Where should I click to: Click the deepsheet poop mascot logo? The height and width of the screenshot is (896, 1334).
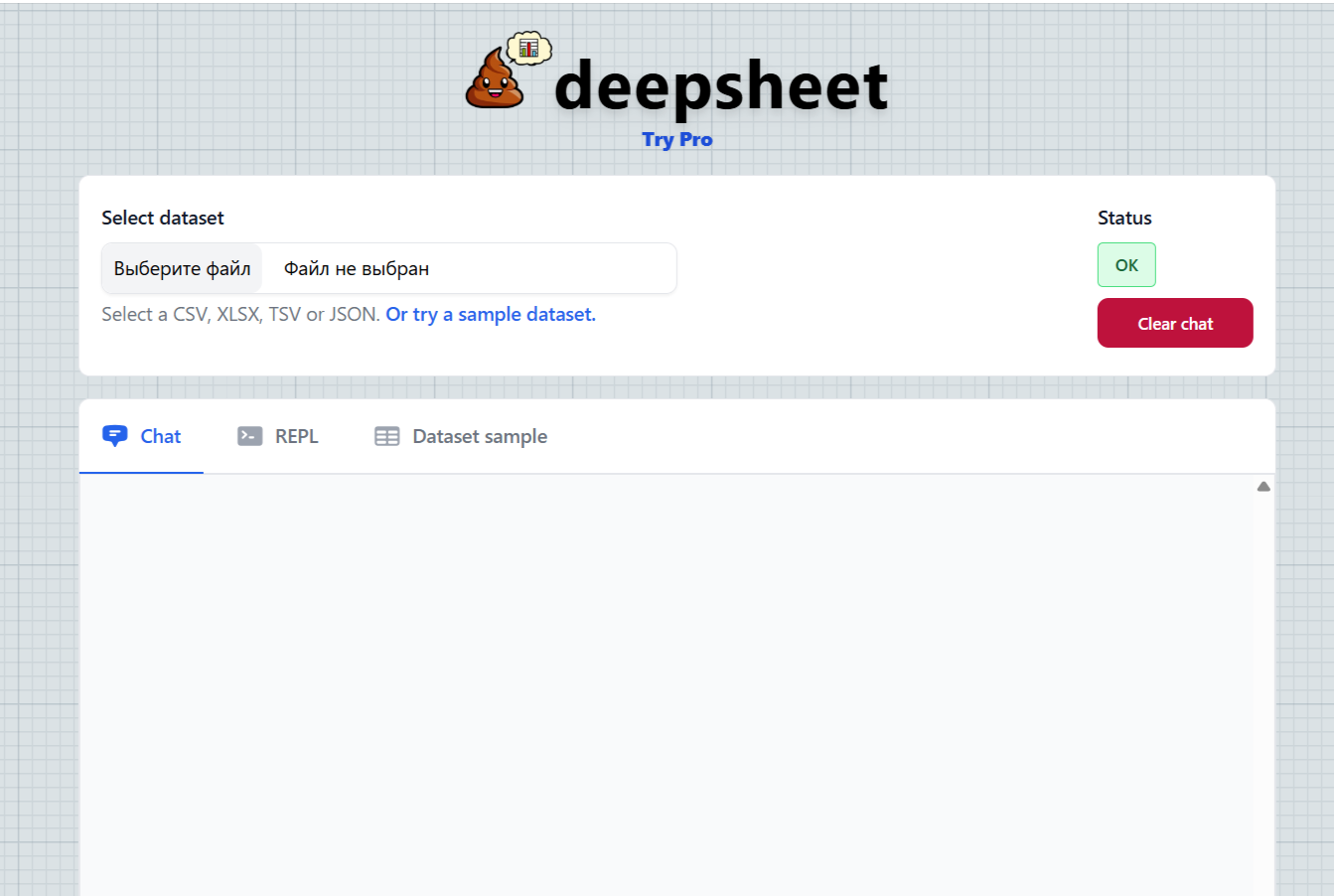[495, 79]
